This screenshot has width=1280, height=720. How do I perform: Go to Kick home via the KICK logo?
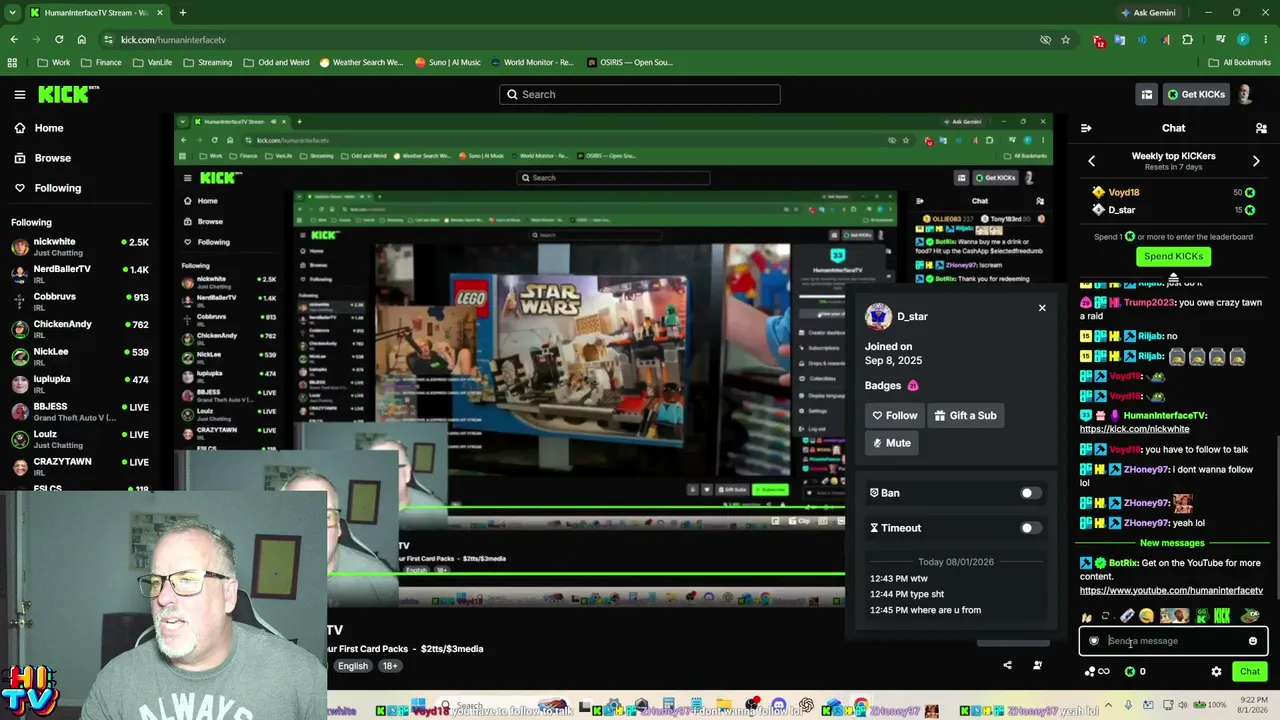click(69, 94)
